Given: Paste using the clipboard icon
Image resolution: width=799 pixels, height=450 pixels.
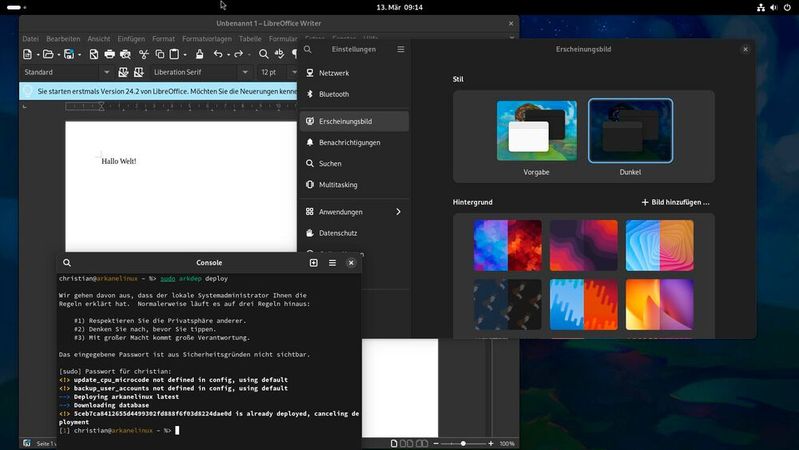Looking at the screenshot, I should pos(174,54).
